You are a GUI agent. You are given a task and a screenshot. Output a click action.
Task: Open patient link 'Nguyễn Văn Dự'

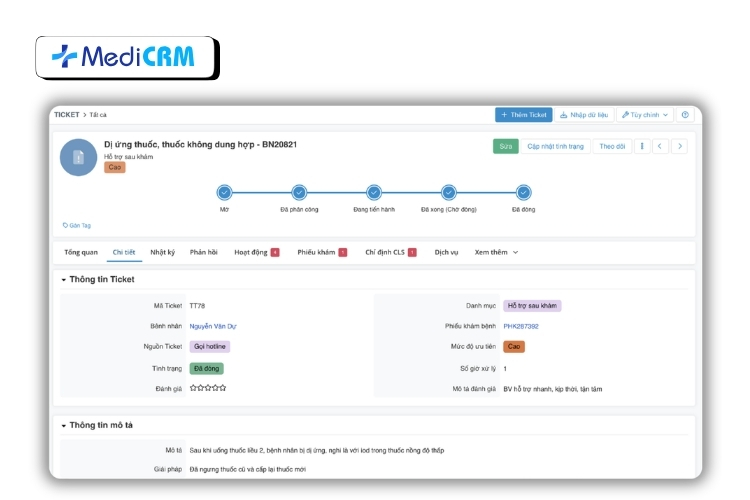coord(213,326)
